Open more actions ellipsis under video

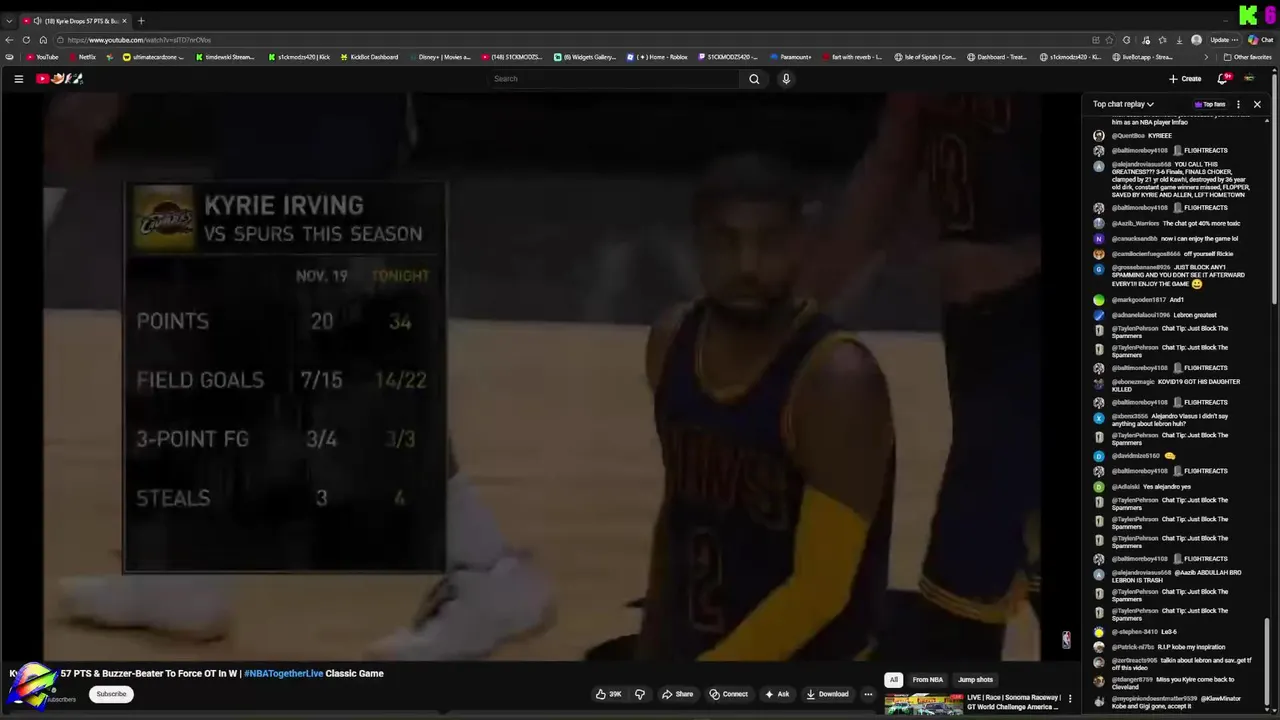pos(868,694)
